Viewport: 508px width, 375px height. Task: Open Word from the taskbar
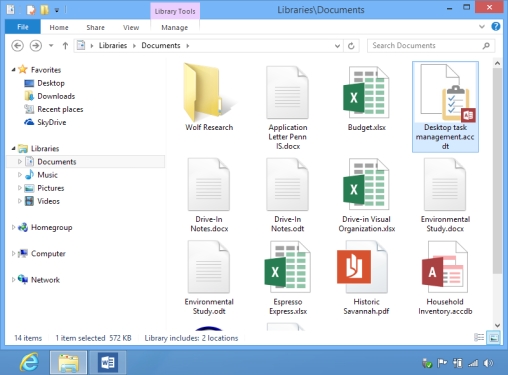pyautogui.click(x=108, y=362)
